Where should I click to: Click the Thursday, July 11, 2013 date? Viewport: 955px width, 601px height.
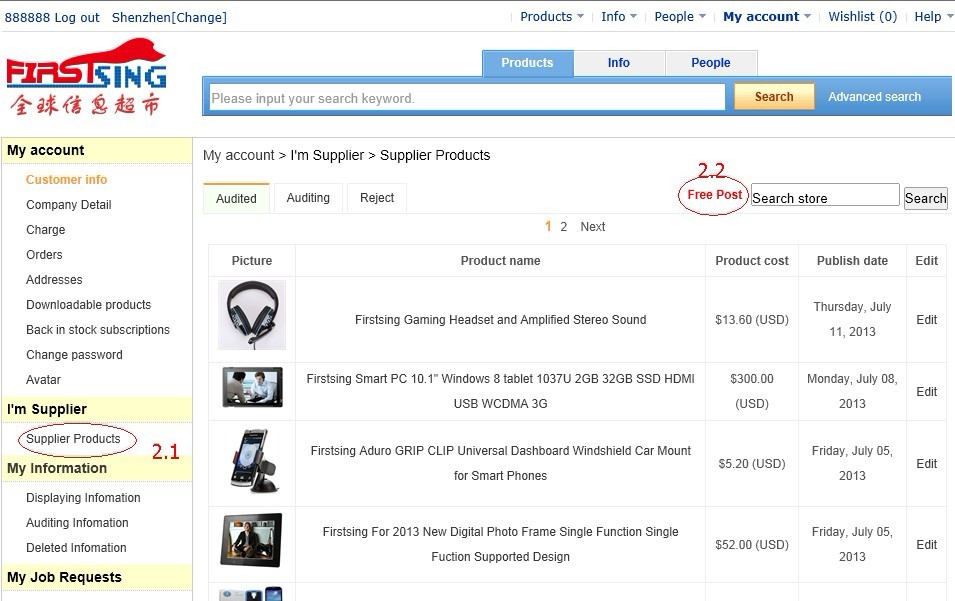tap(852, 319)
